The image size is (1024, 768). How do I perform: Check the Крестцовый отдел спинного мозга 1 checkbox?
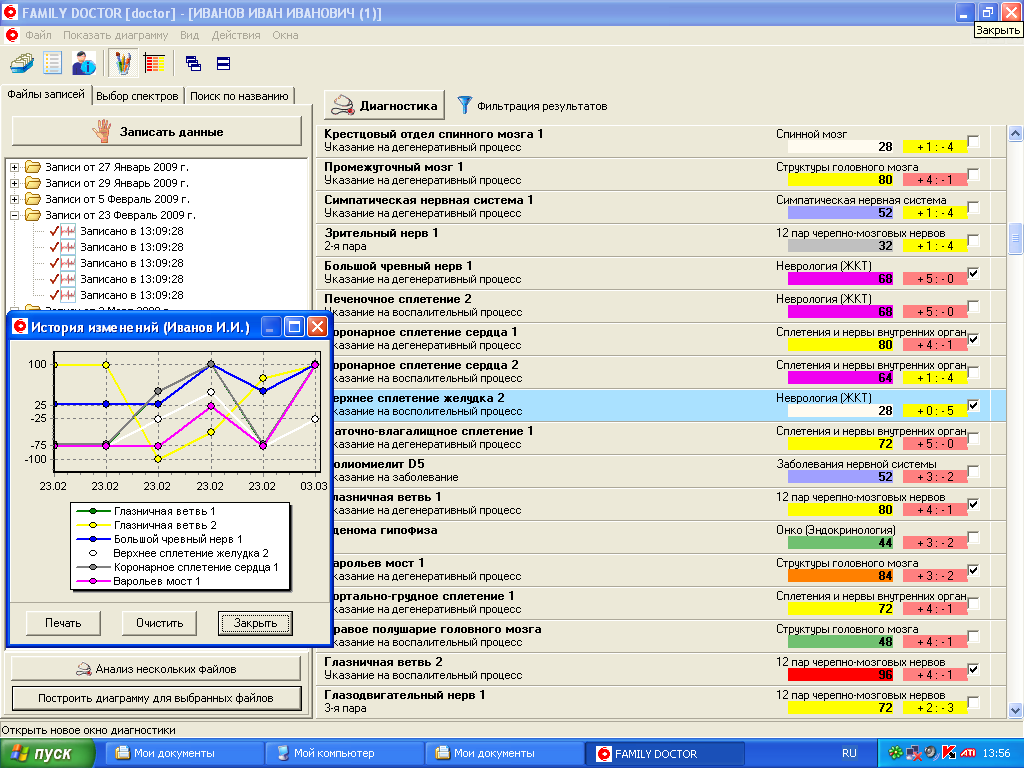(x=973, y=141)
